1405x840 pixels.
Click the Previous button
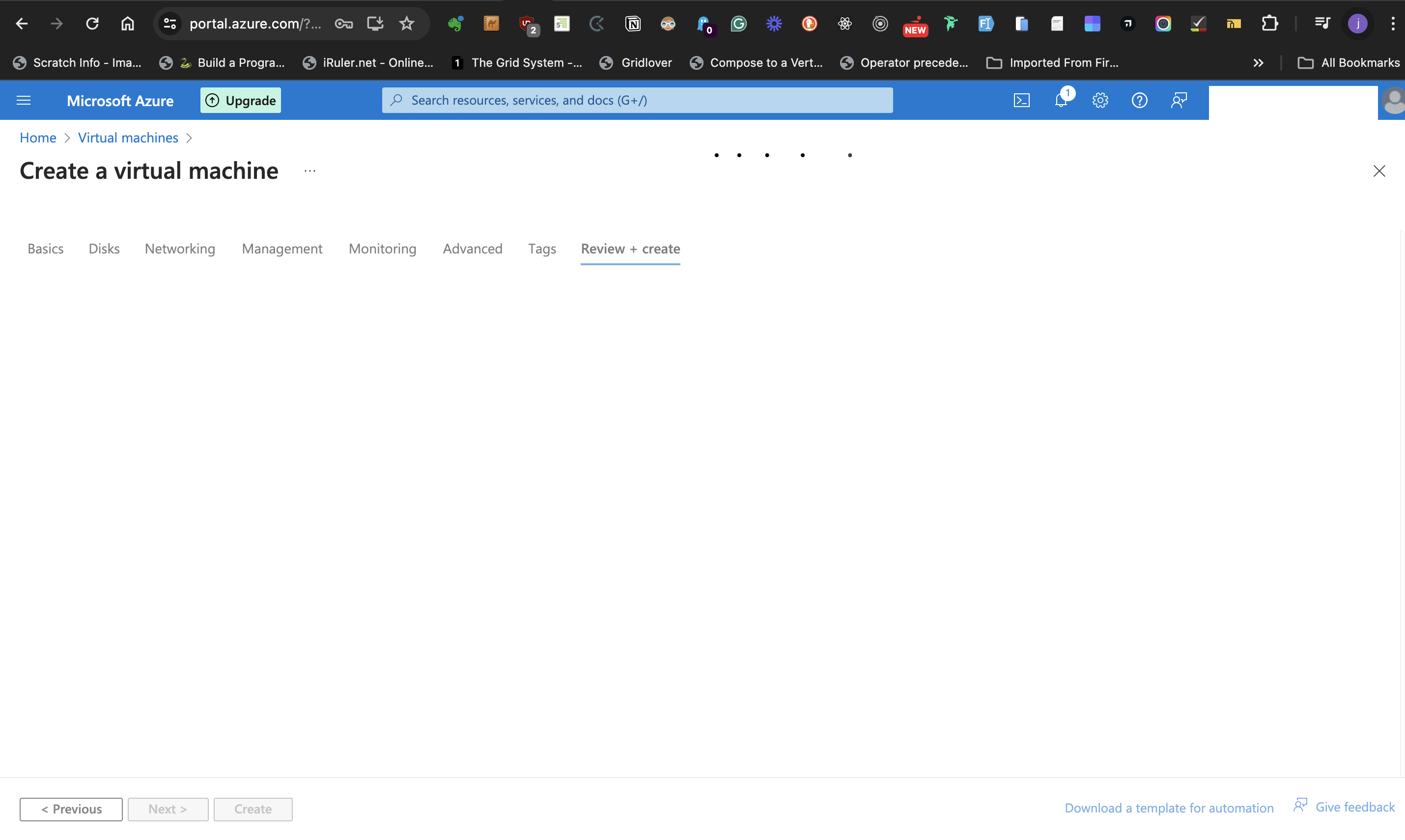point(71,809)
